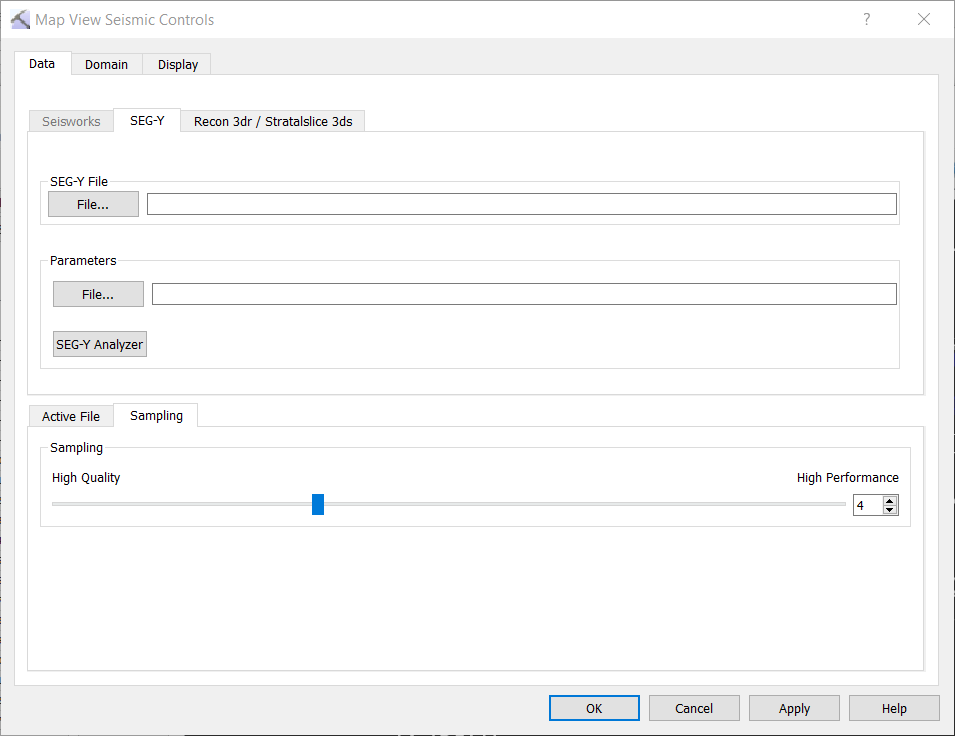Click File... button under SEG-Y File
The height and width of the screenshot is (736, 955).
[93, 204]
